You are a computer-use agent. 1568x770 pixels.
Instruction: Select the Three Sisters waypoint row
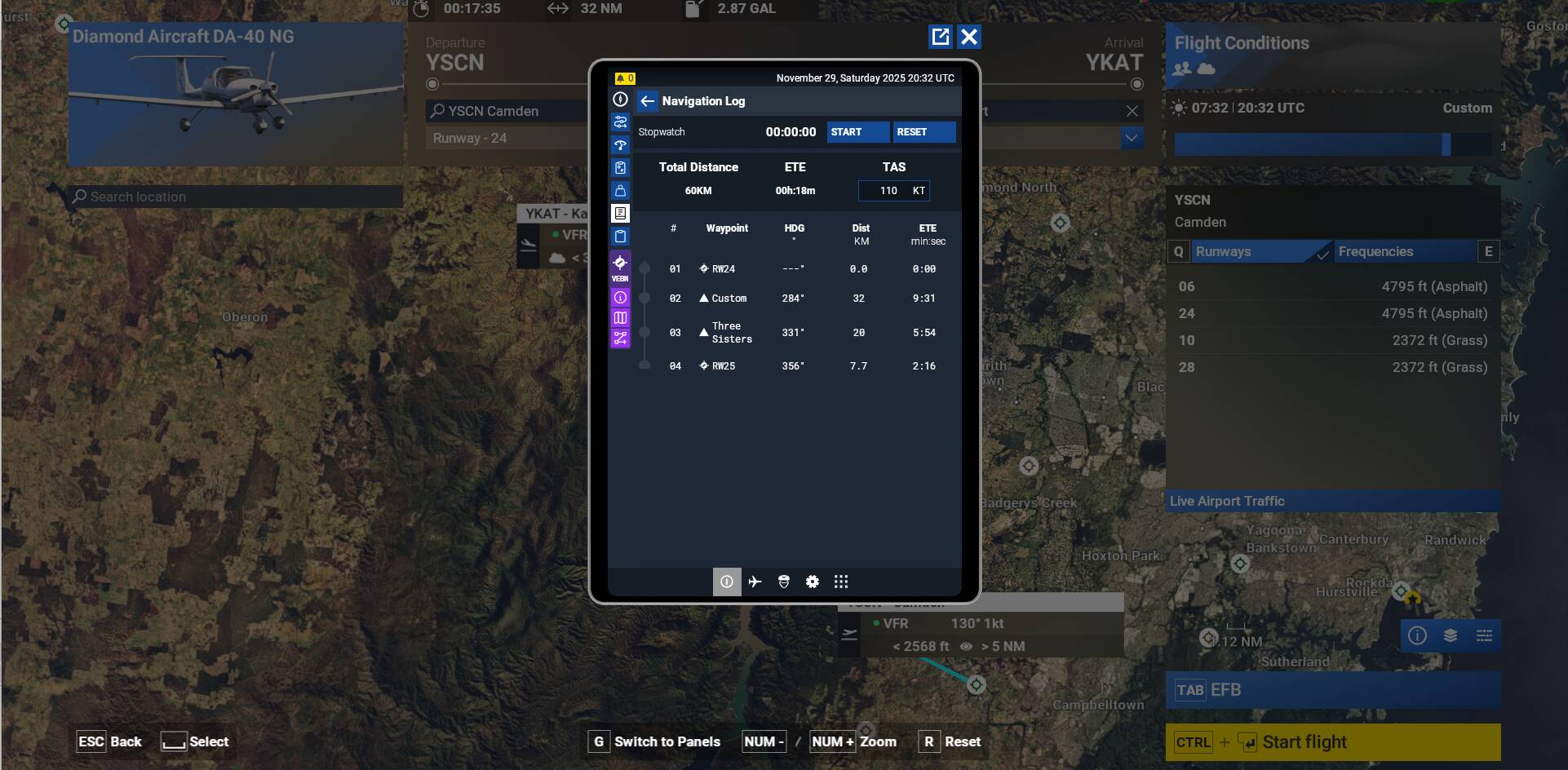coord(798,333)
